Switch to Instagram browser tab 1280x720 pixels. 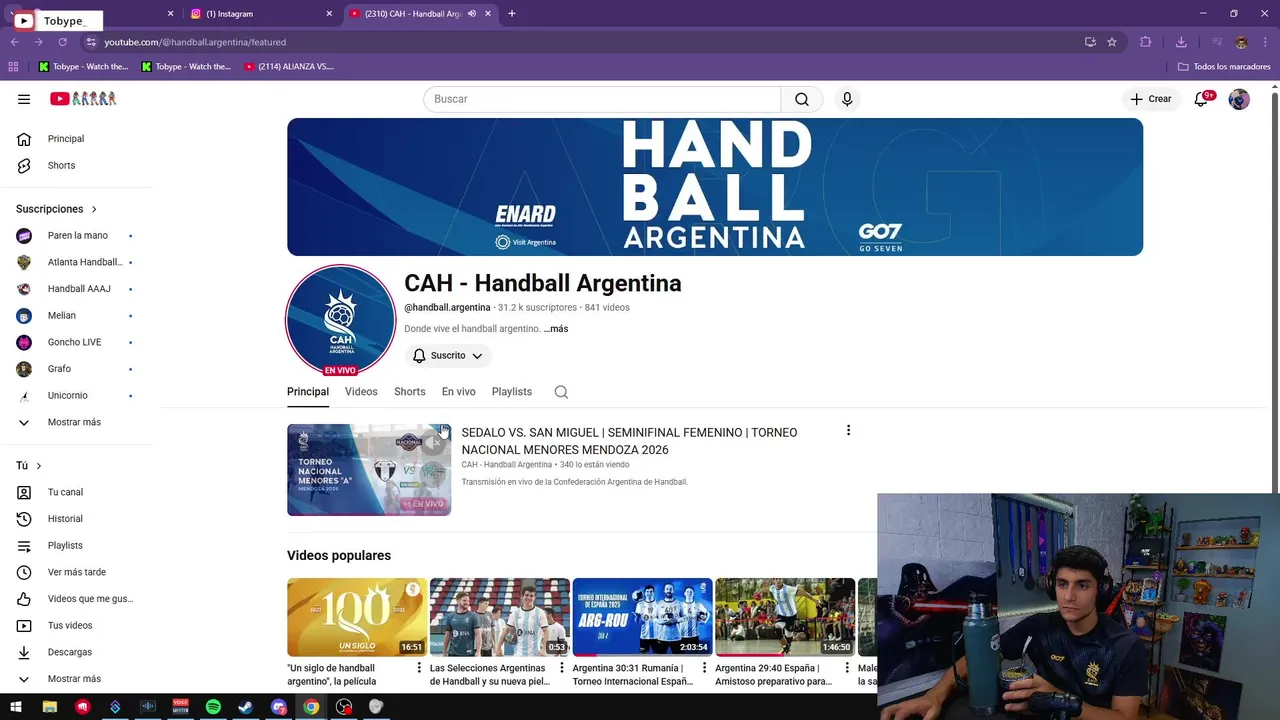(x=260, y=14)
